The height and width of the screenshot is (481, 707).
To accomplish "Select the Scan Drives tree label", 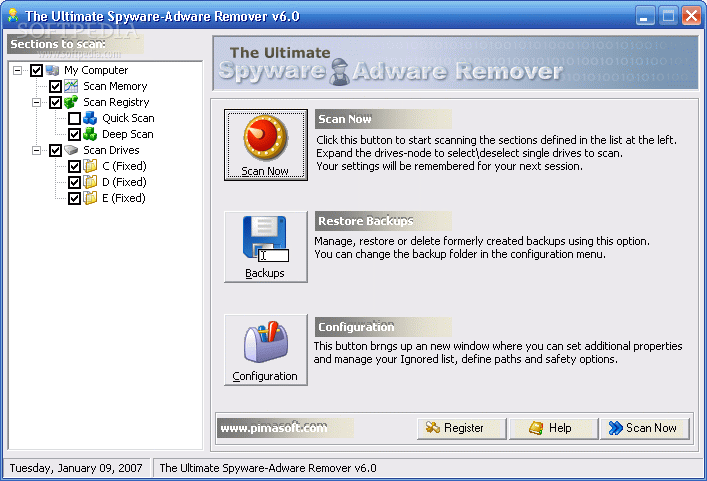I will [111, 150].
